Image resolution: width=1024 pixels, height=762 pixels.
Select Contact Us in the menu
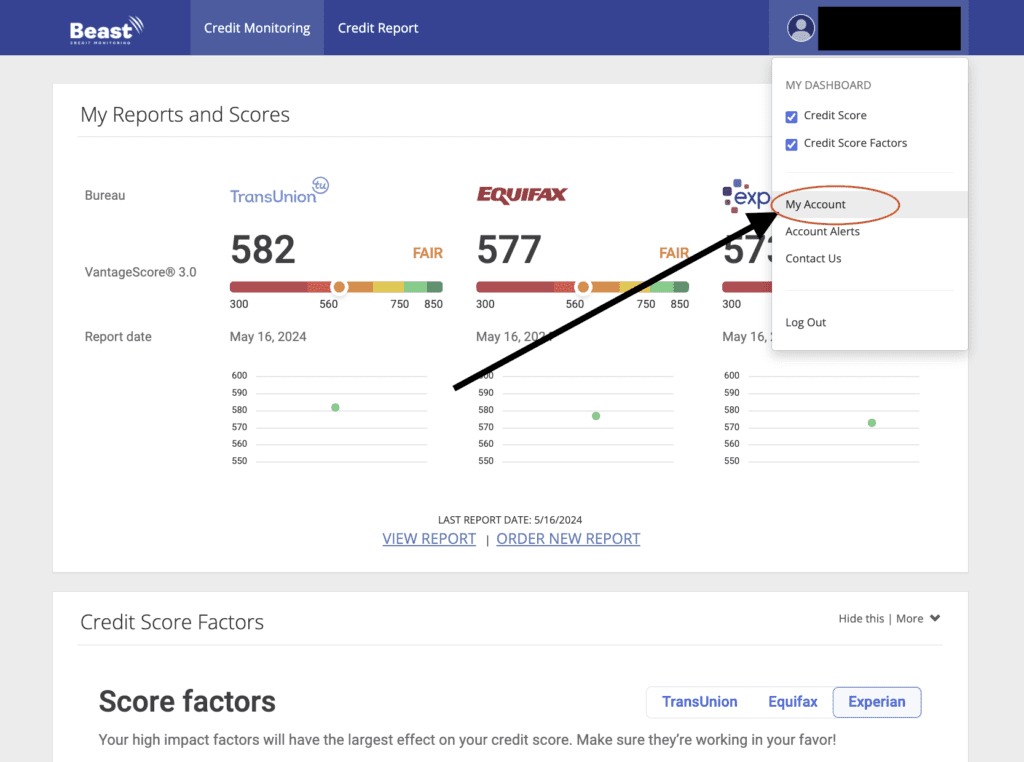tap(811, 258)
